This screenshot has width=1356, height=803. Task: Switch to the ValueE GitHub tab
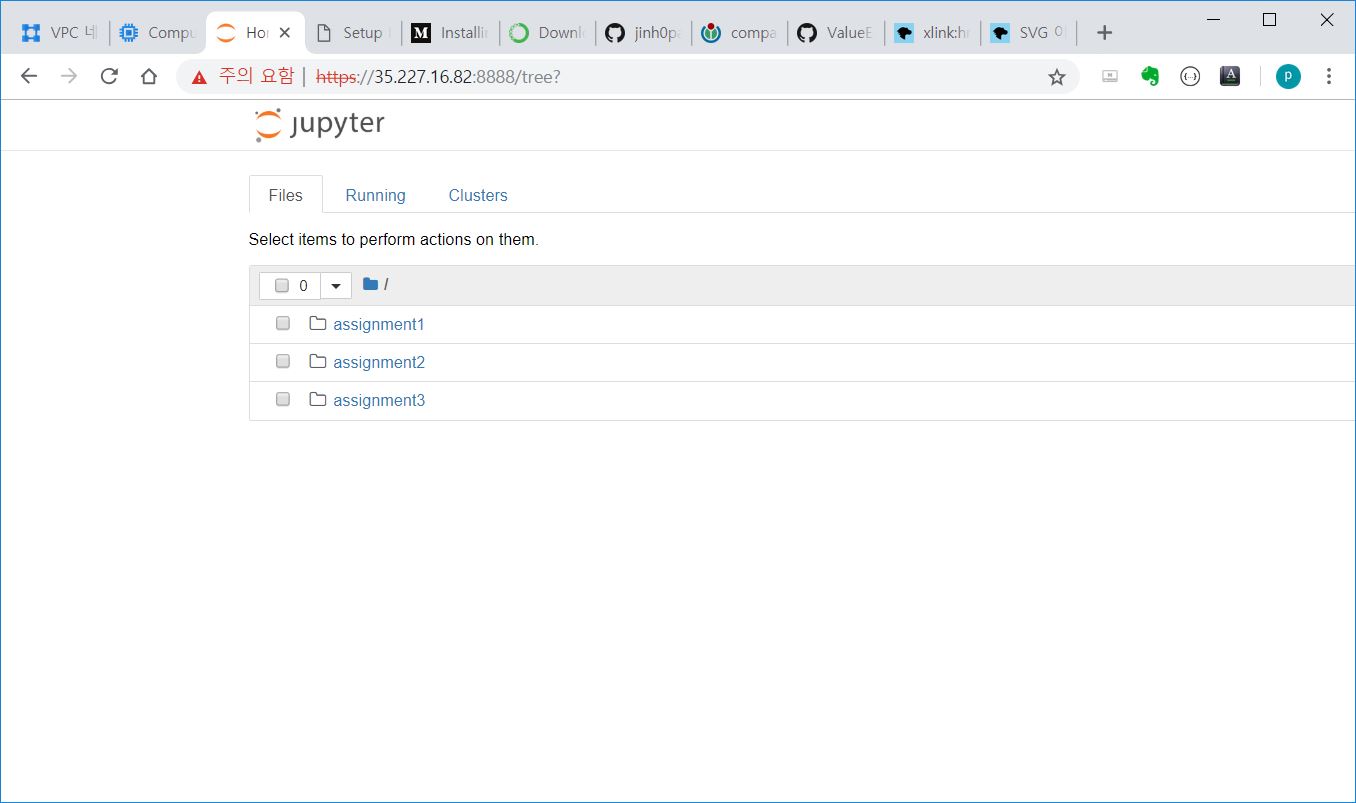point(838,33)
